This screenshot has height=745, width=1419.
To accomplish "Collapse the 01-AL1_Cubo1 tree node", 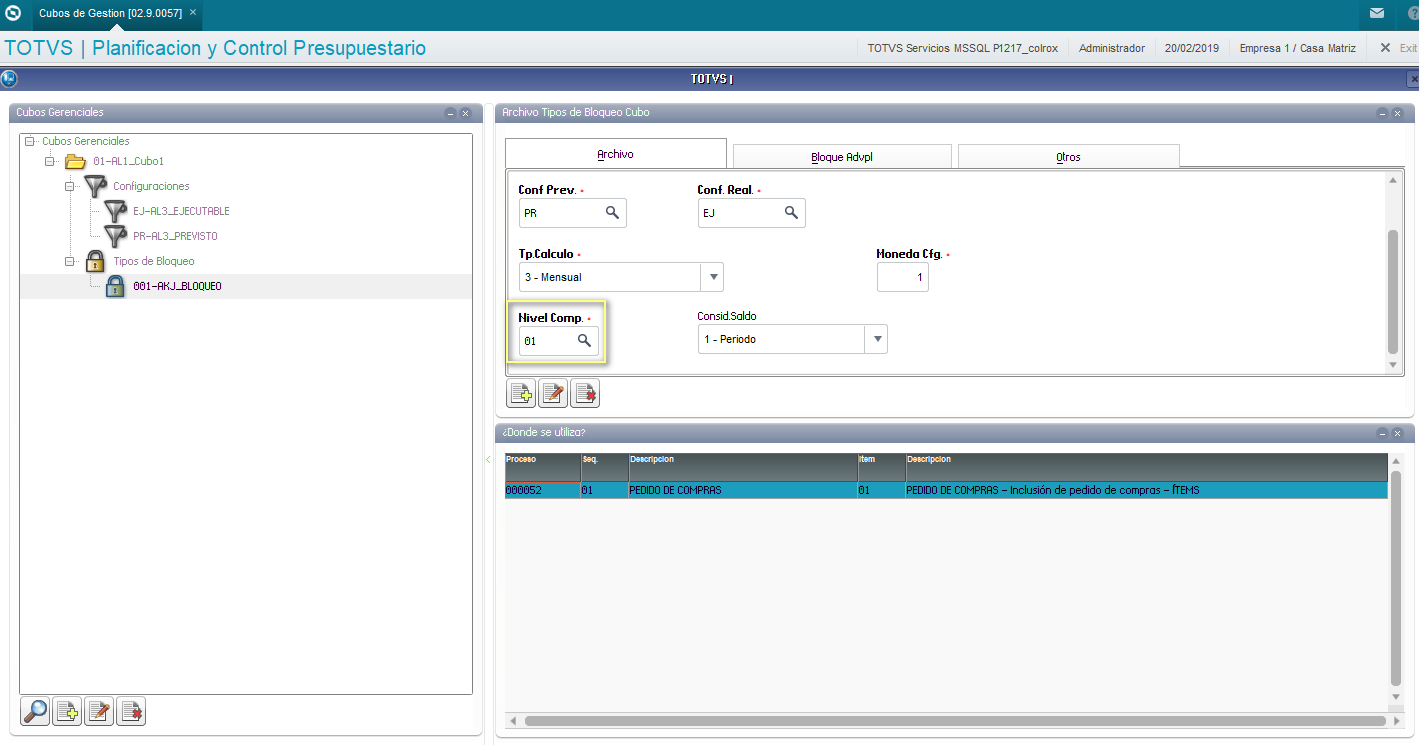I will (50, 161).
